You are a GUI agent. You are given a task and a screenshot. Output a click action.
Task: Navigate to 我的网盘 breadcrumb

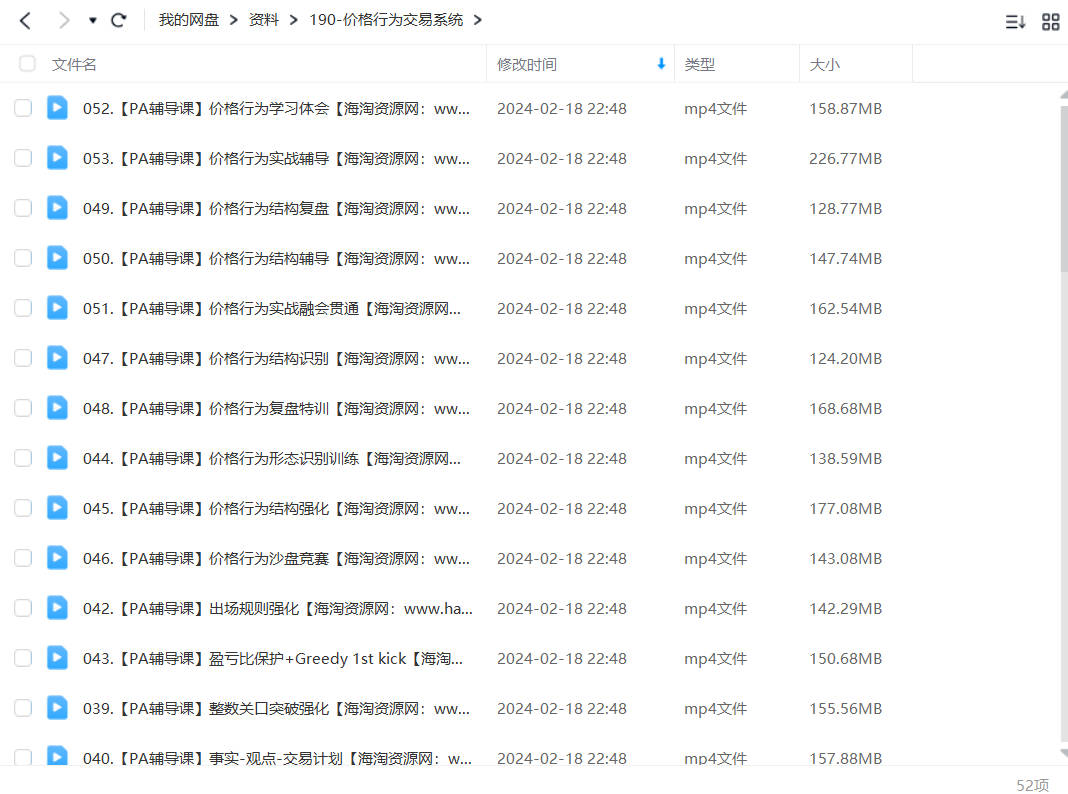tap(189, 20)
